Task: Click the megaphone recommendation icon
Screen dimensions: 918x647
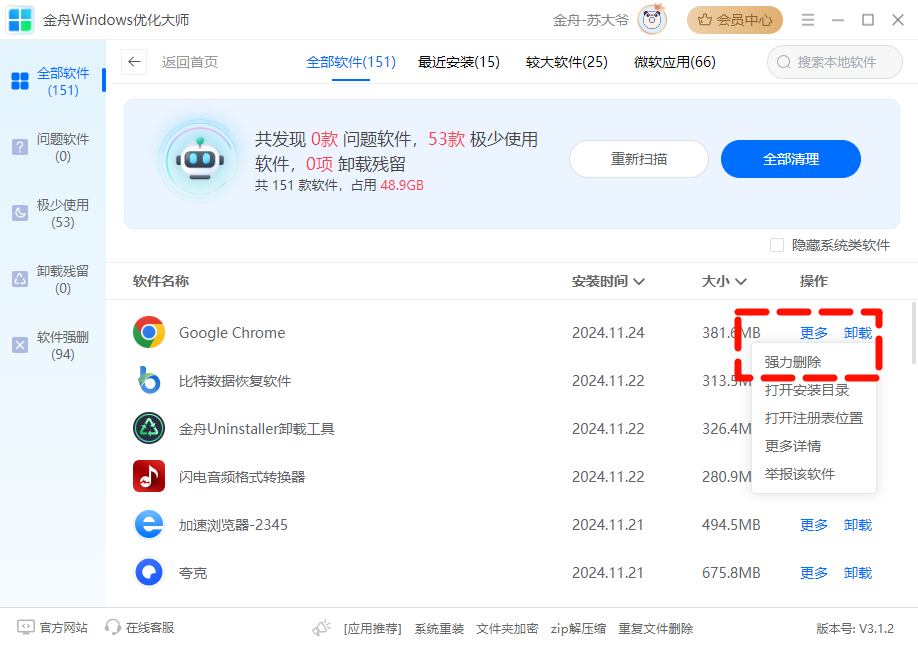Action: (x=321, y=628)
